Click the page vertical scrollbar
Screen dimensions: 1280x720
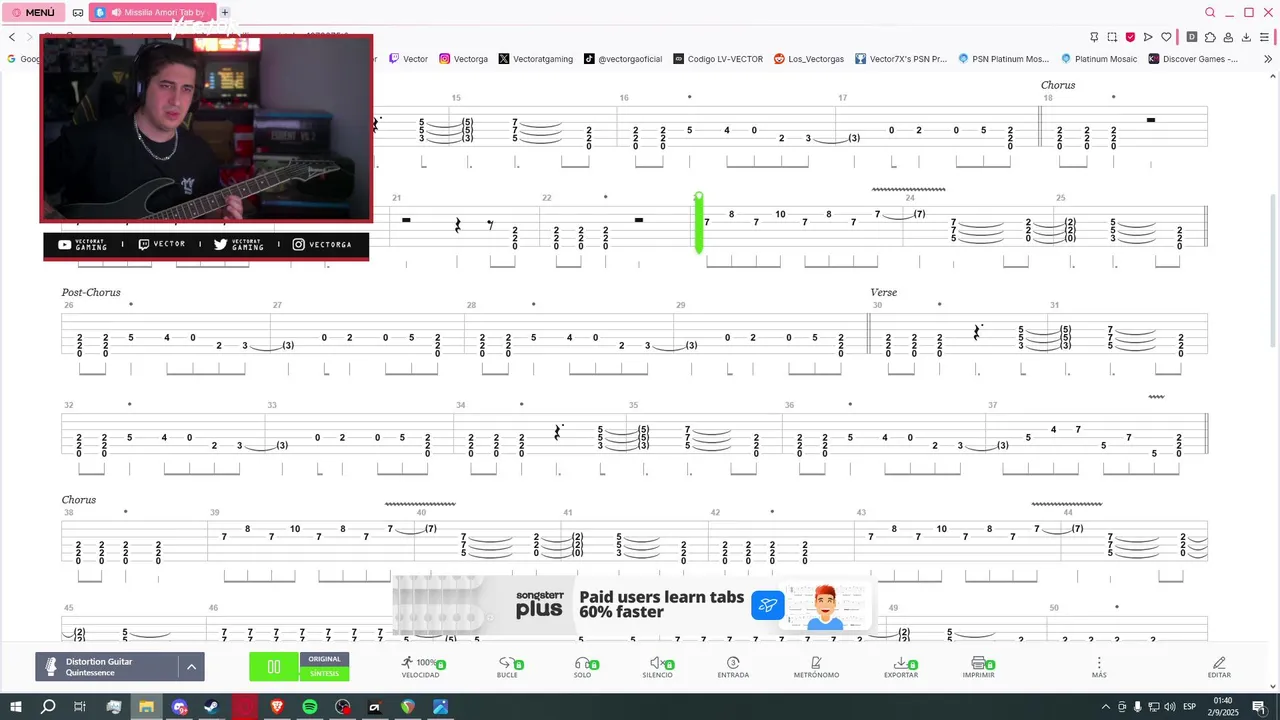coord(1274,270)
